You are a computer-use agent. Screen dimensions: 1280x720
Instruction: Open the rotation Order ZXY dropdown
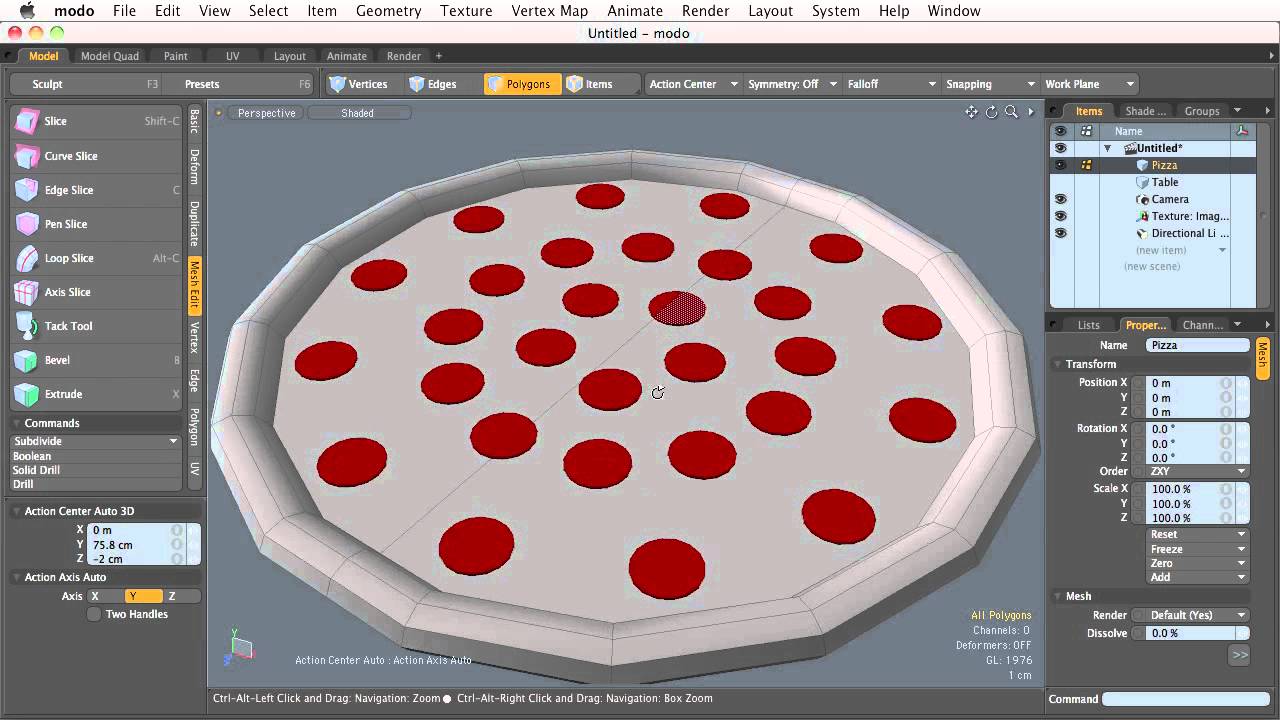(x=1198, y=471)
